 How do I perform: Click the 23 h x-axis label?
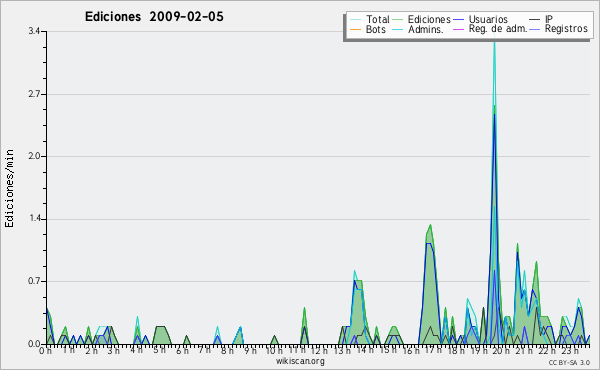click(570, 350)
